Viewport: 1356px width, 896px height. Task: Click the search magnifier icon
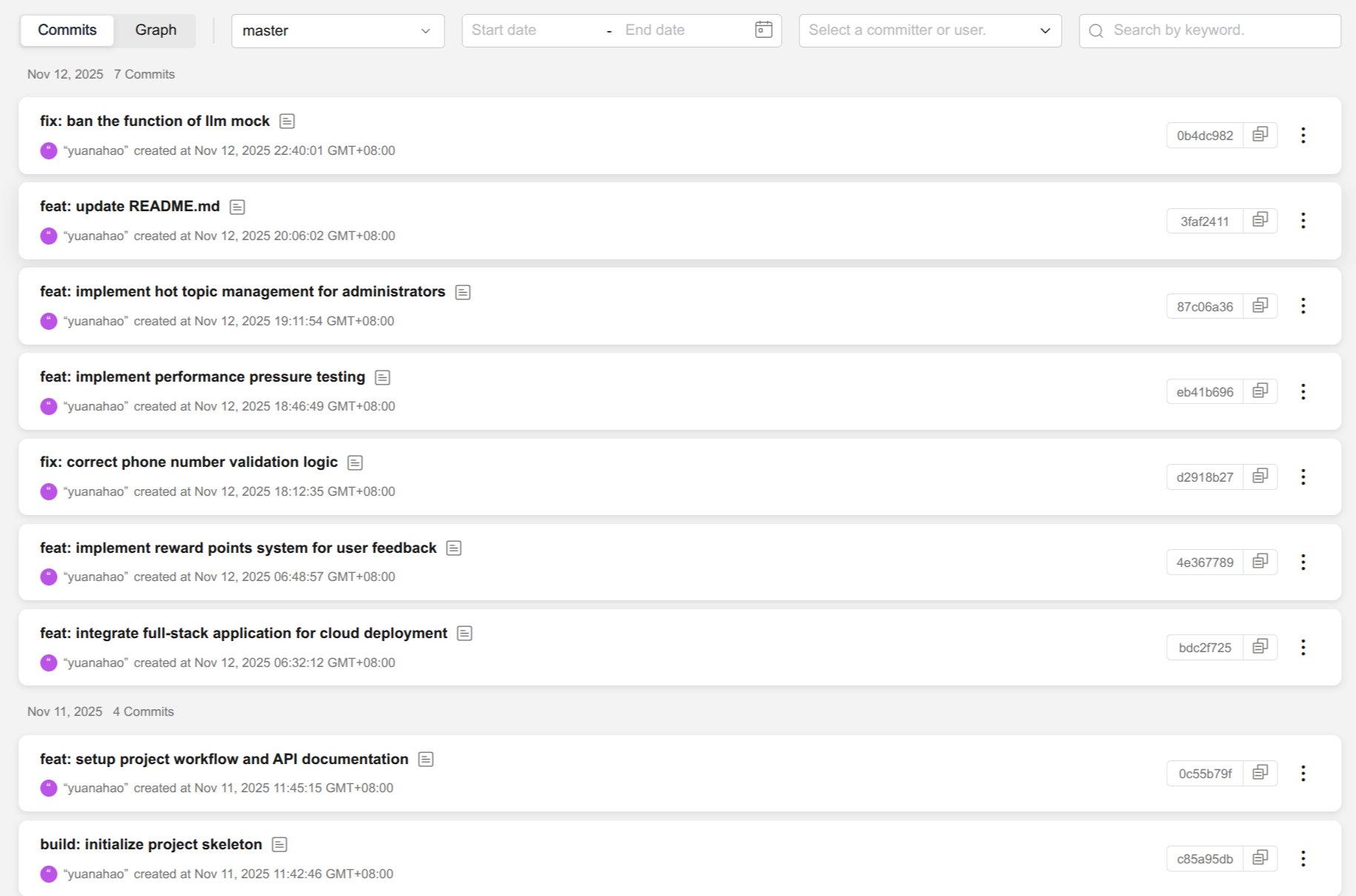(1097, 30)
